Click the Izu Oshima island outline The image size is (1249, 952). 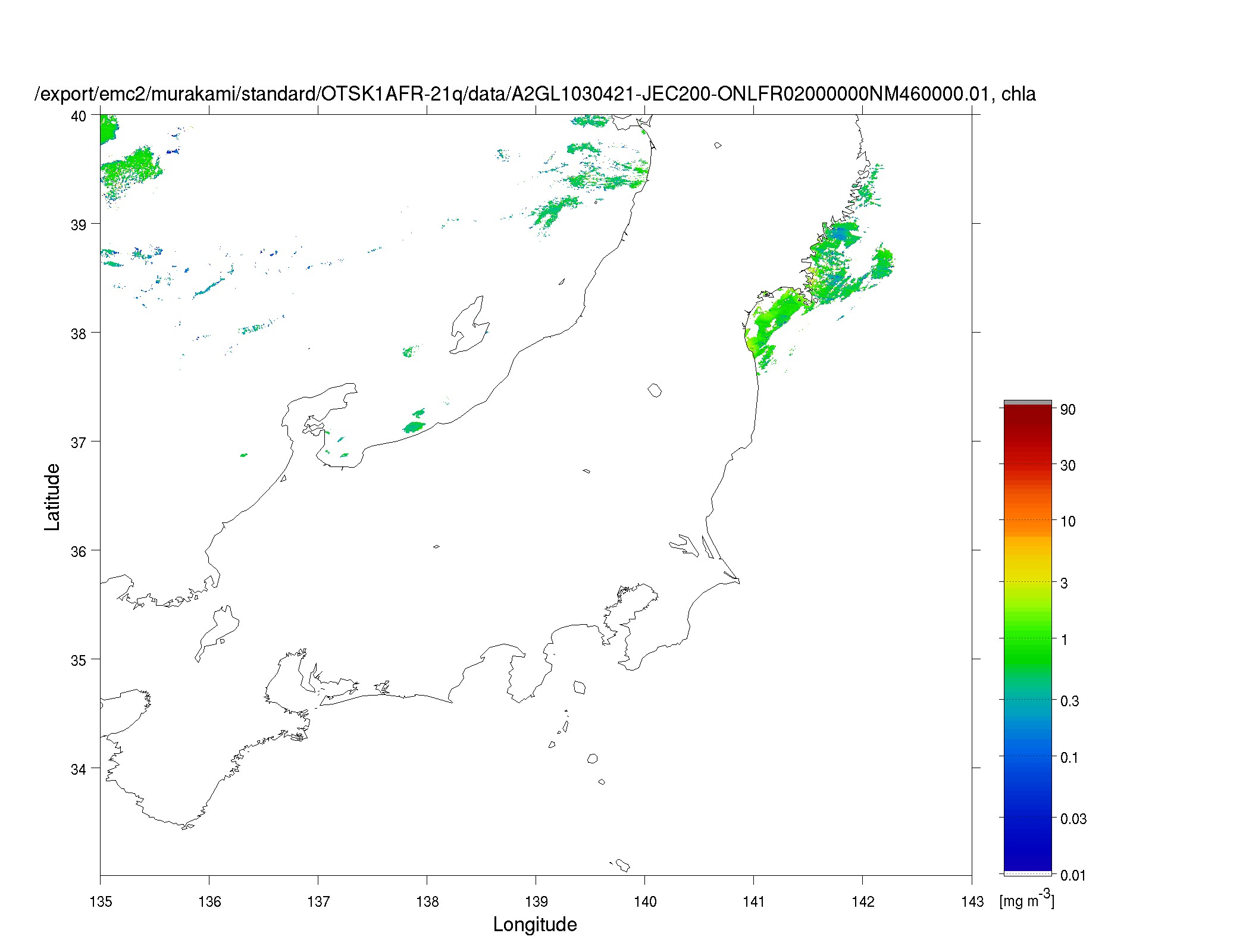tap(580, 687)
